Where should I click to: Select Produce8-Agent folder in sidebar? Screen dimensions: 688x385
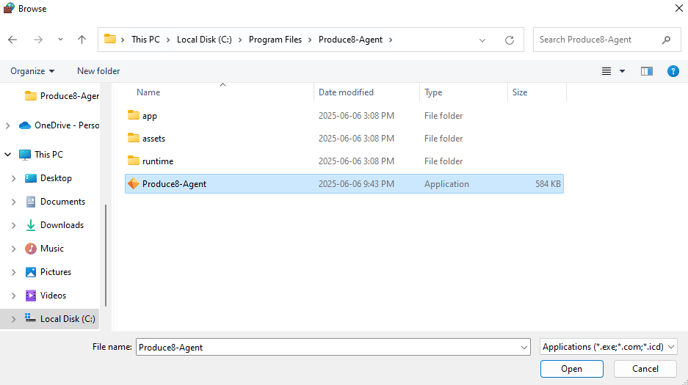pos(61,96)
